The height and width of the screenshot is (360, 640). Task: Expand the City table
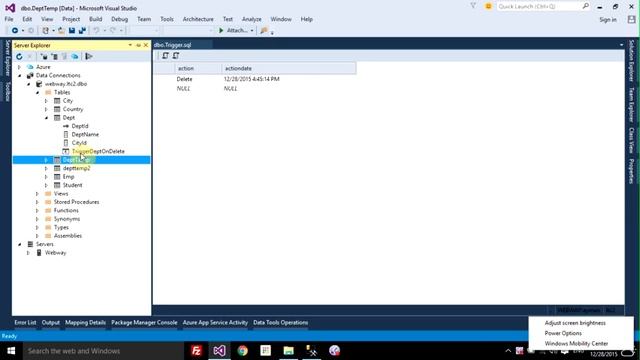(x=46, y=101)
